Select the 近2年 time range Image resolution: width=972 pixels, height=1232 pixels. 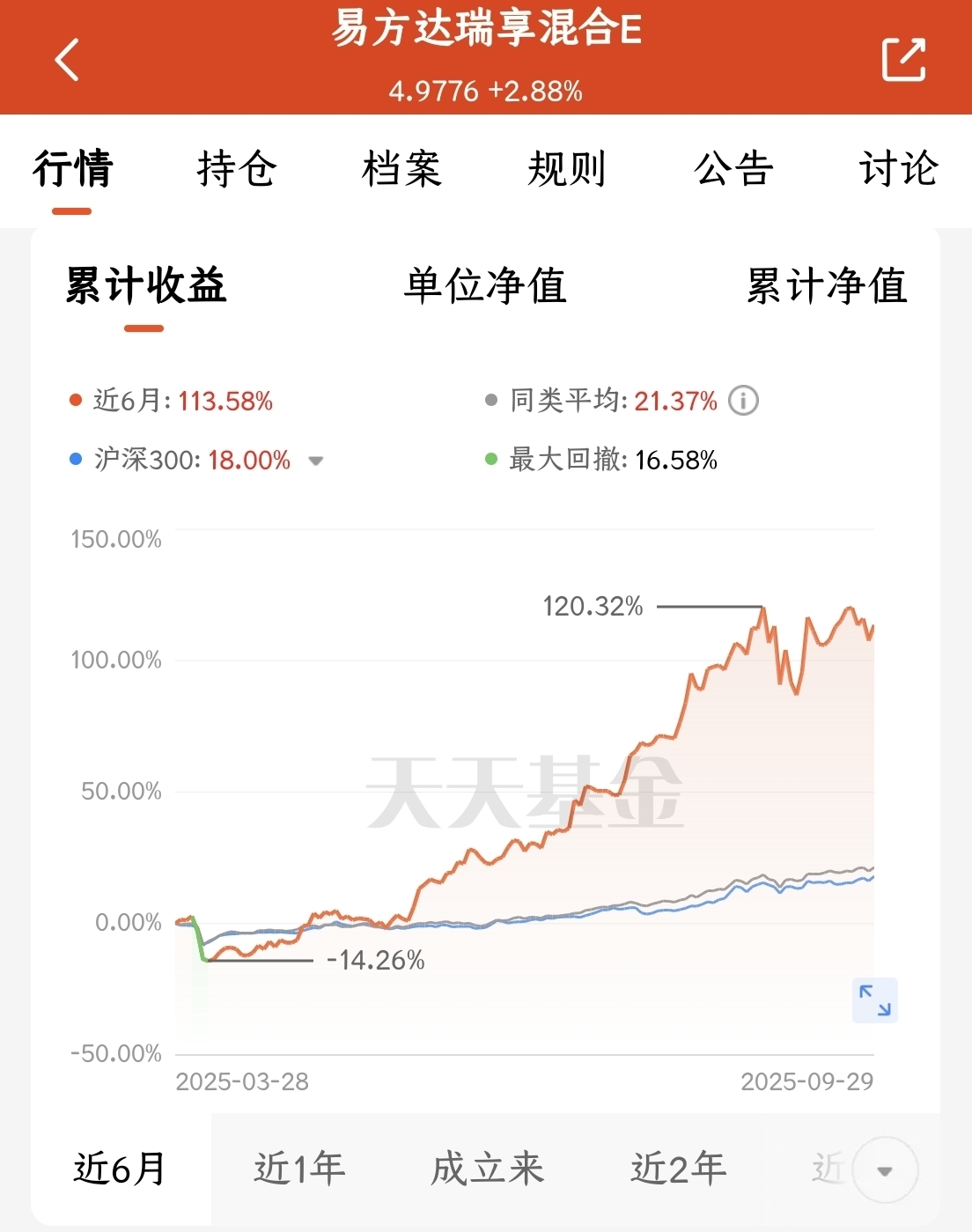(x=678, y=1169)
